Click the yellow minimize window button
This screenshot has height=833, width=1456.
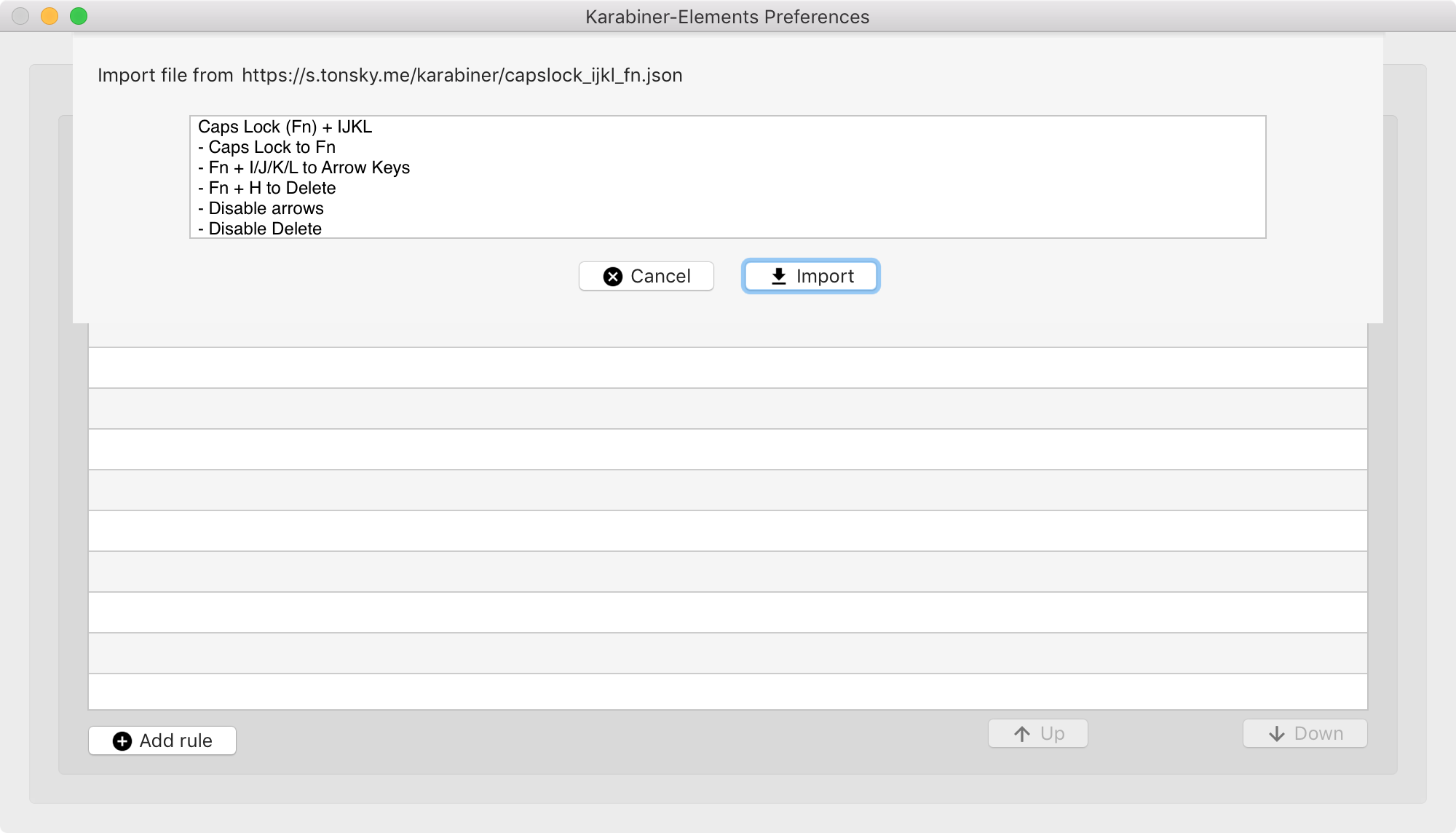(50, 16)
